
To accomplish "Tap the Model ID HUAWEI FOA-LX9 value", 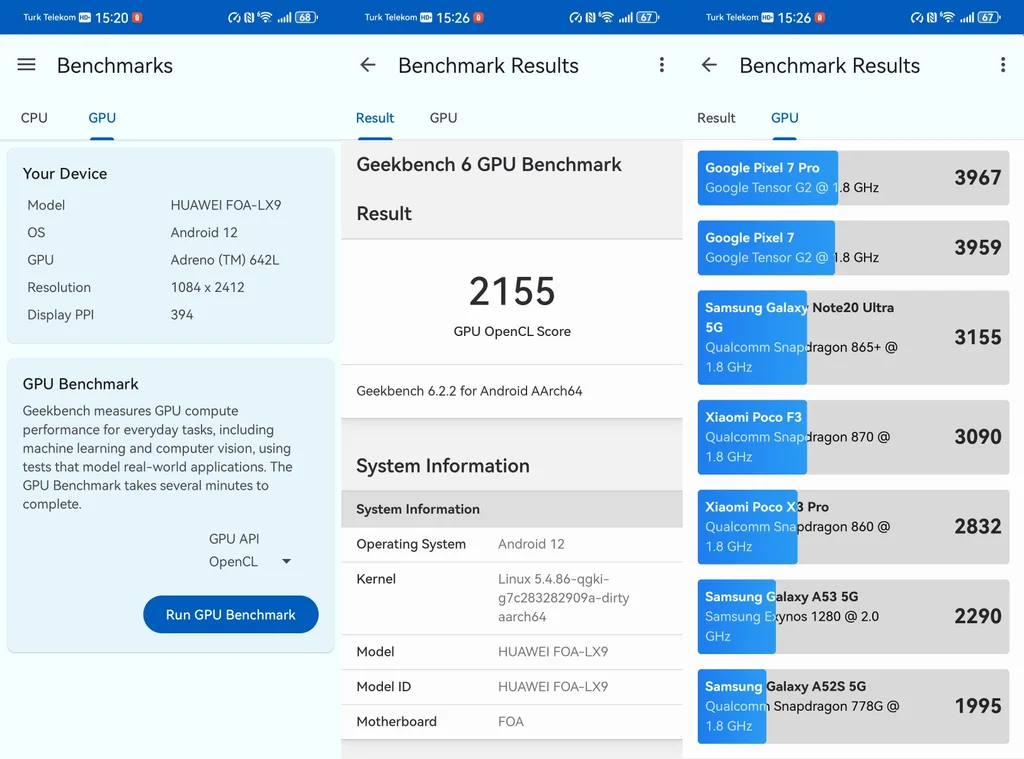I will pos(552,686).
